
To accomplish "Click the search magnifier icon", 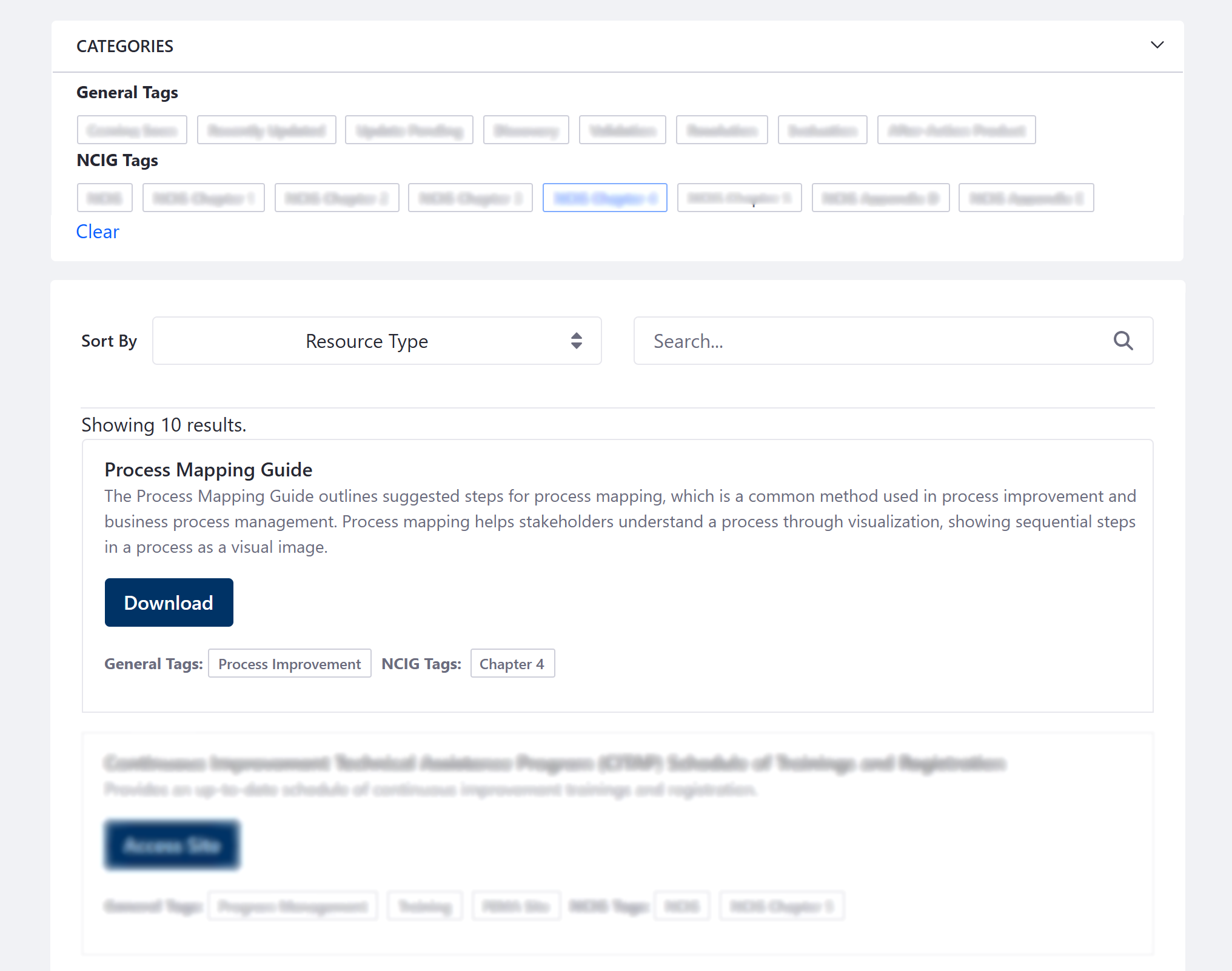I will pos(1123,341).
